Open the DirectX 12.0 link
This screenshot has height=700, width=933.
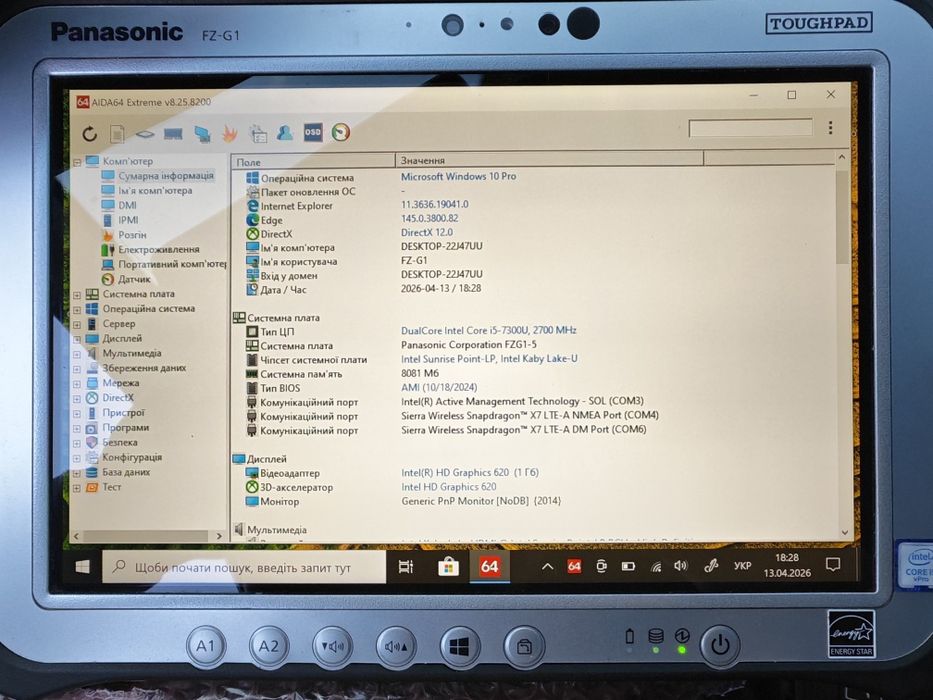point(427,233)
